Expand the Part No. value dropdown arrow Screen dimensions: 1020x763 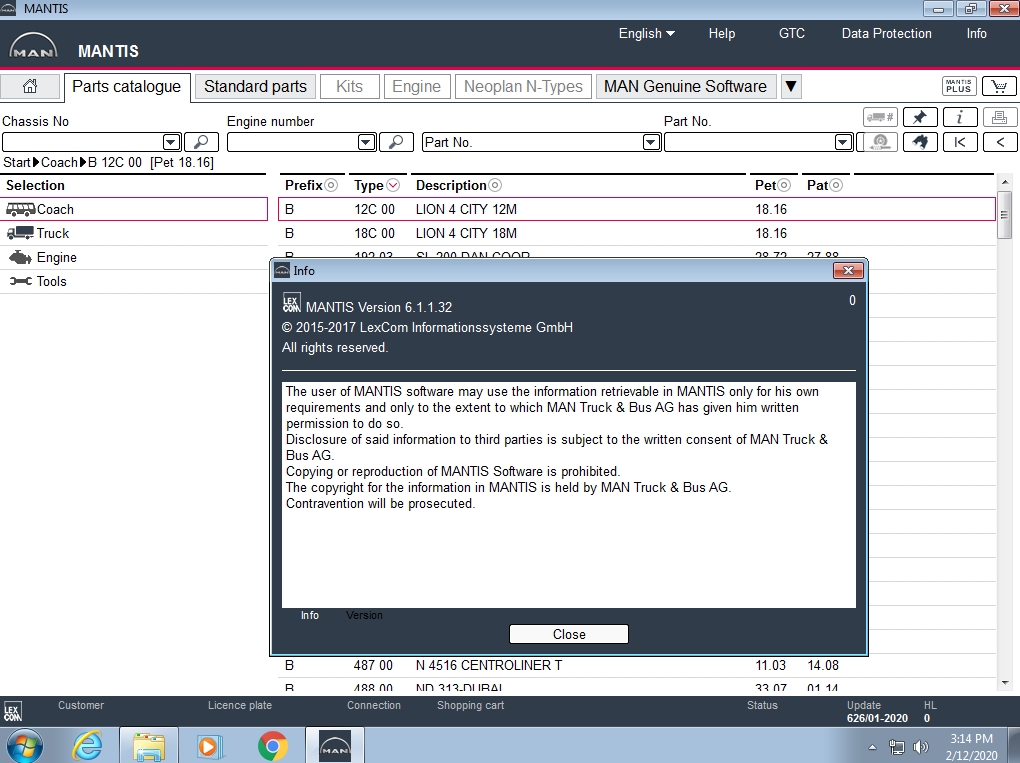(x=843, y=142)
